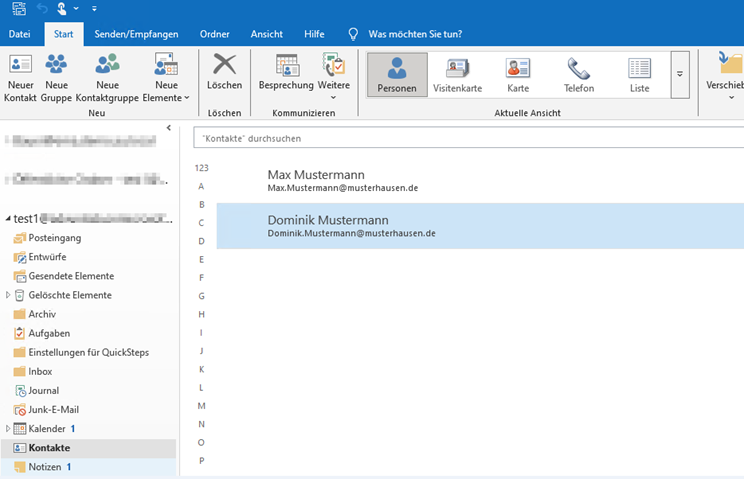744x479 pixels.
Task: Customize the quick access toolbar
Action: tap(94, 9)
